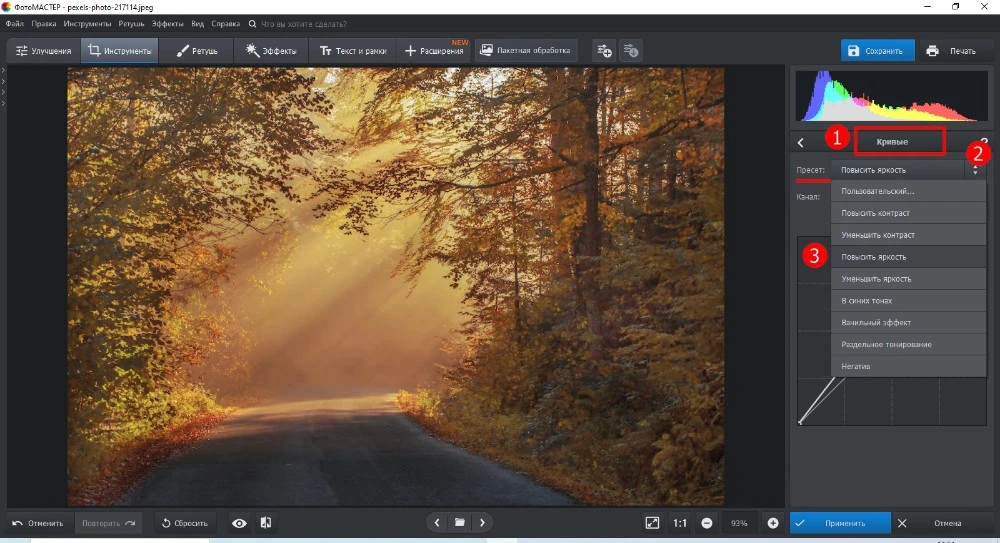This screenshot has width=1000, height=543.
Task: Open the Файл menu
Action: coord(14,22)
